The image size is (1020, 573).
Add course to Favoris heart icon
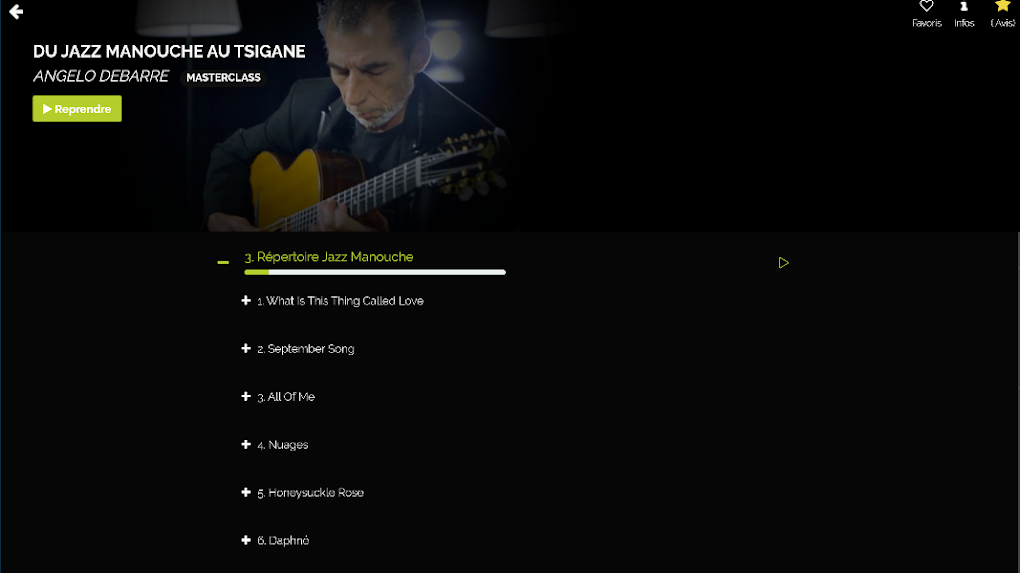tap(926, 7)
